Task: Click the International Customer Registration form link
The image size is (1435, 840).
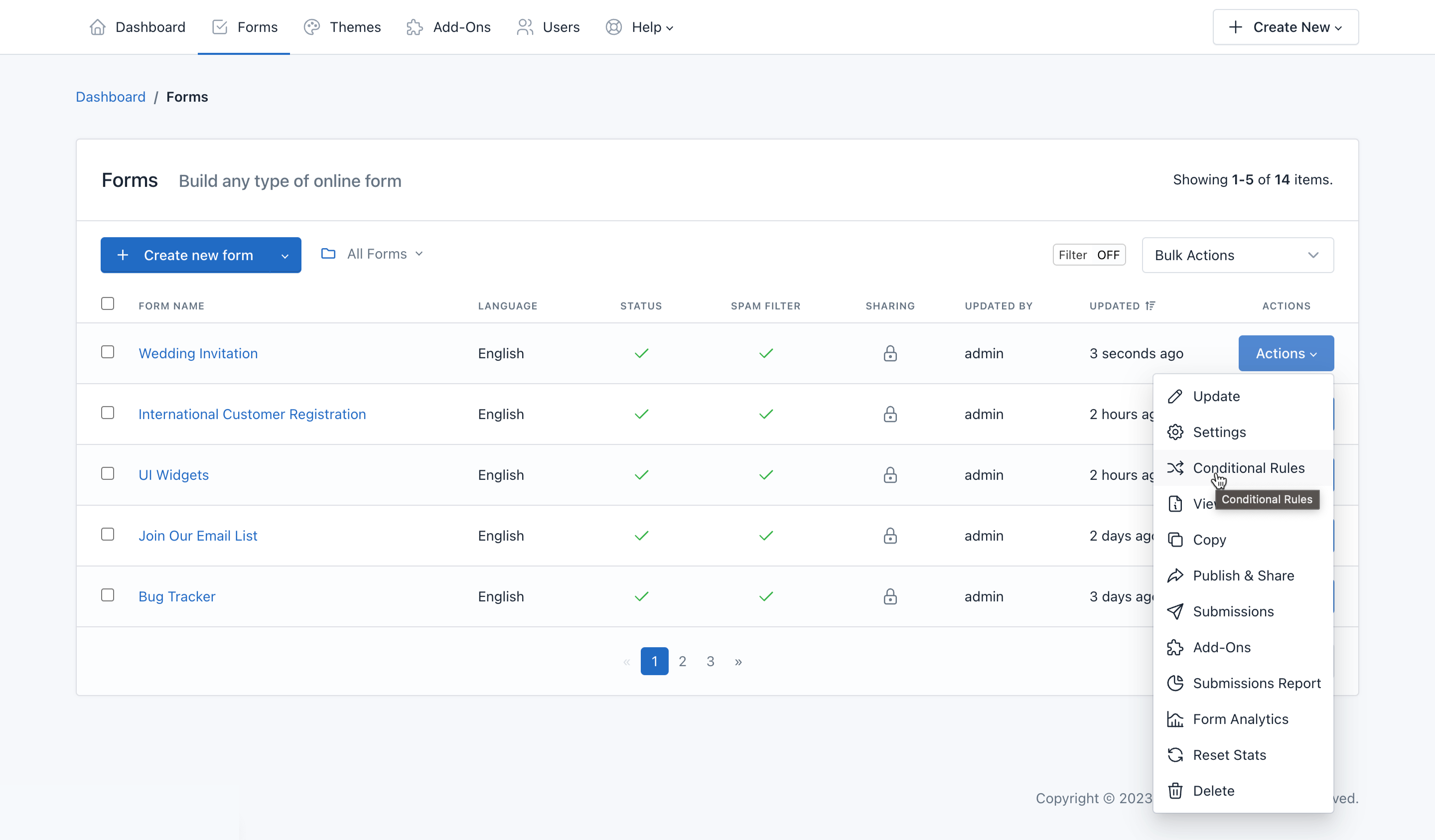Action: click(252, 413)
